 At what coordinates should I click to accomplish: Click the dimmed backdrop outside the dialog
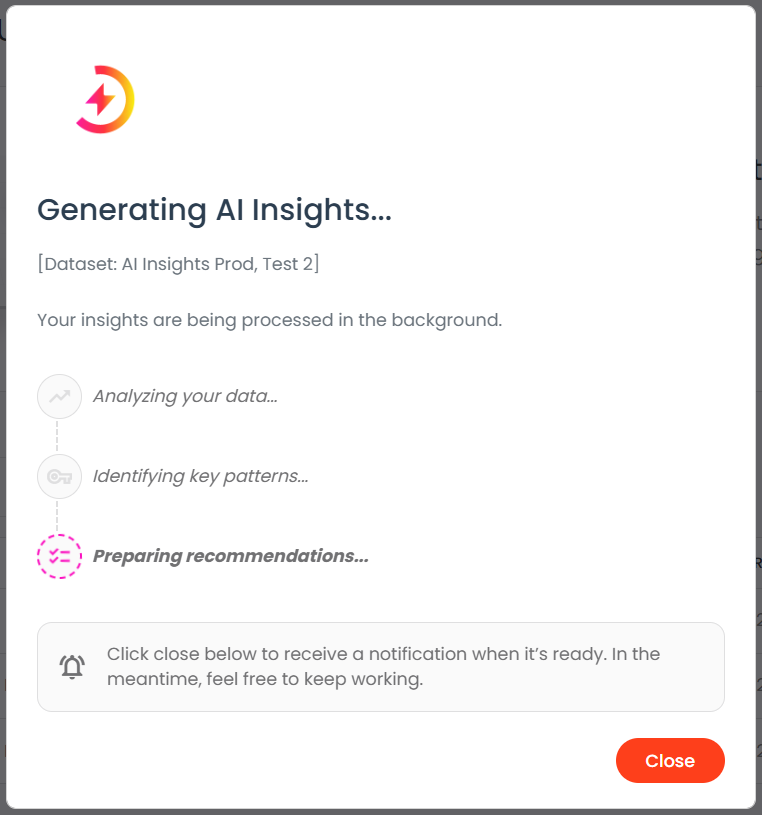758,400
